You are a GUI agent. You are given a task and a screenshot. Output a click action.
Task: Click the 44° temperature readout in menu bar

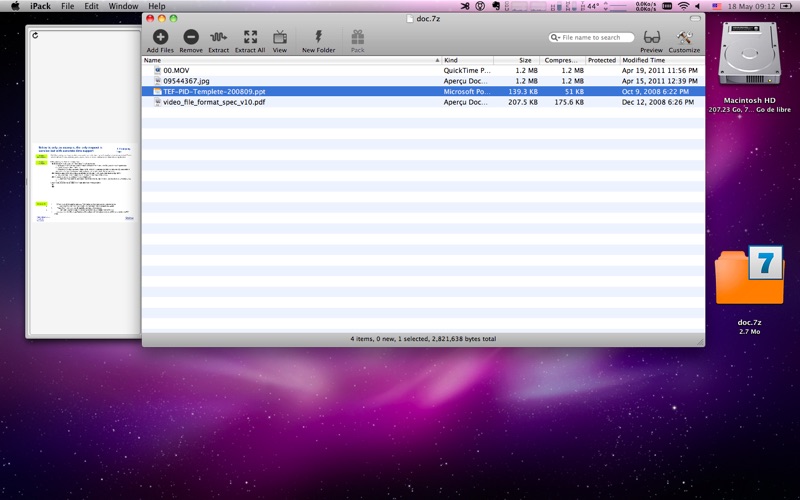tap(592, 6)
